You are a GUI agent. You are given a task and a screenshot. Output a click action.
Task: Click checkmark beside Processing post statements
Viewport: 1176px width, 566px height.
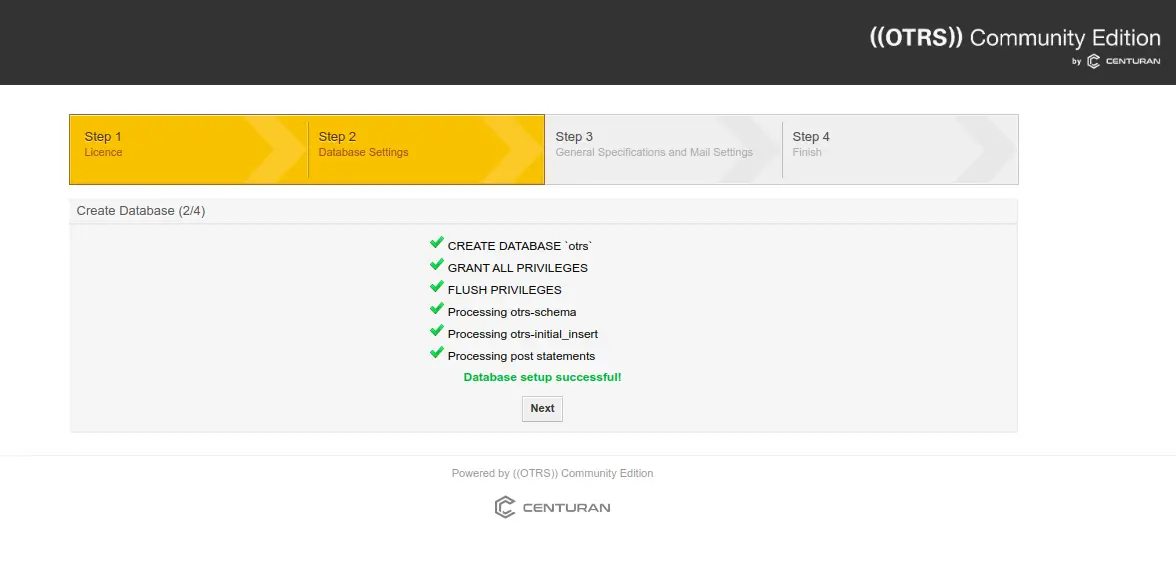(x=436, y=353)
